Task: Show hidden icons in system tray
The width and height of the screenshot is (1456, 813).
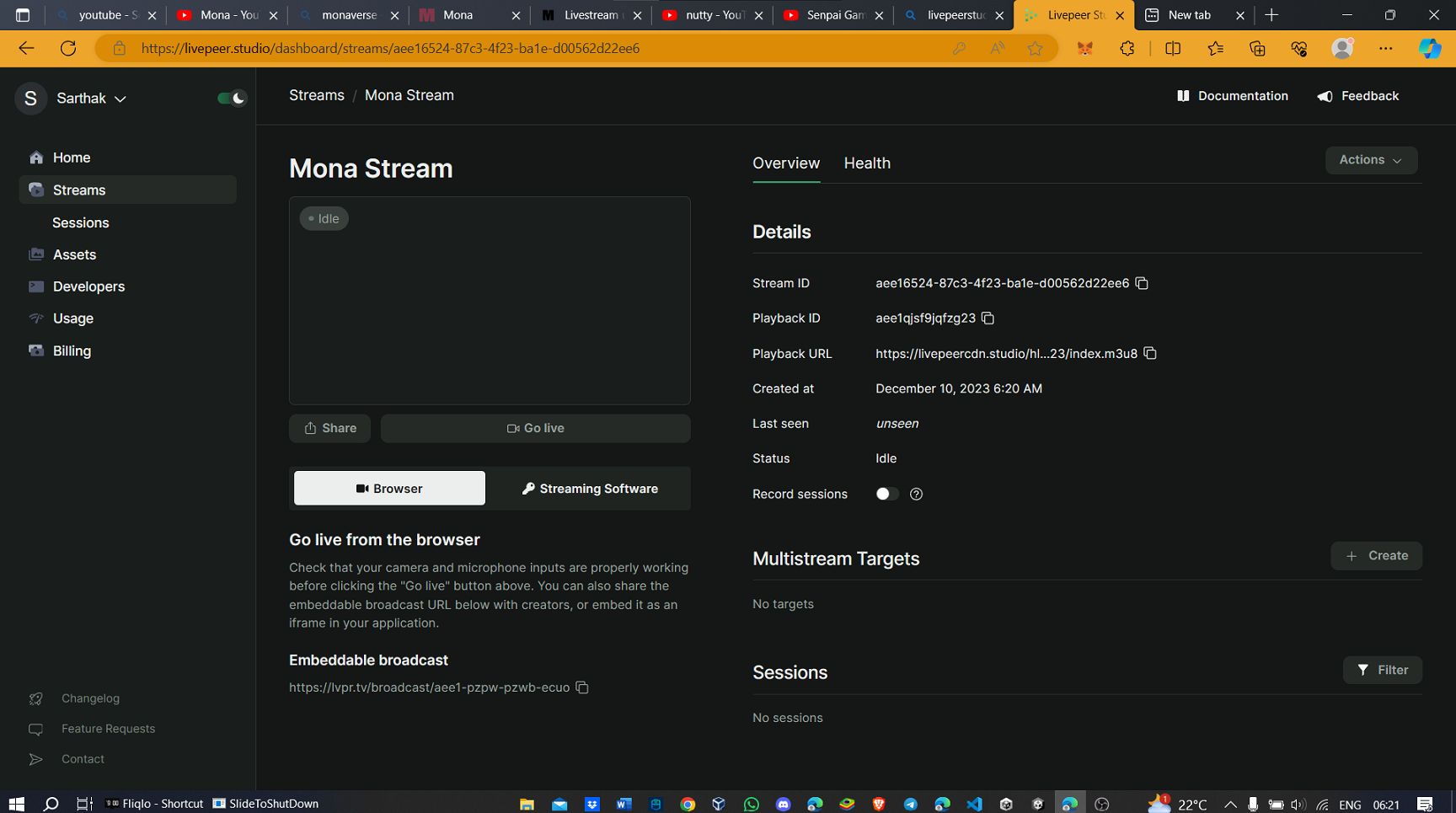Action: [x=1230, y=804]
